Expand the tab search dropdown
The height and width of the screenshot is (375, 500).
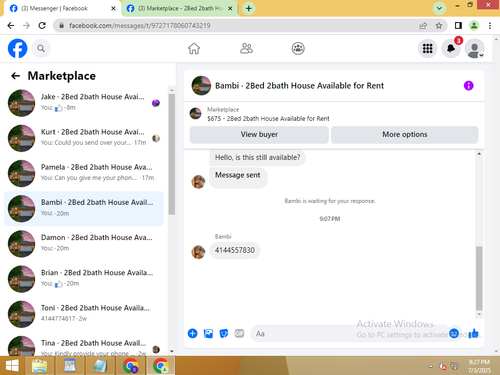pos(439,8)
